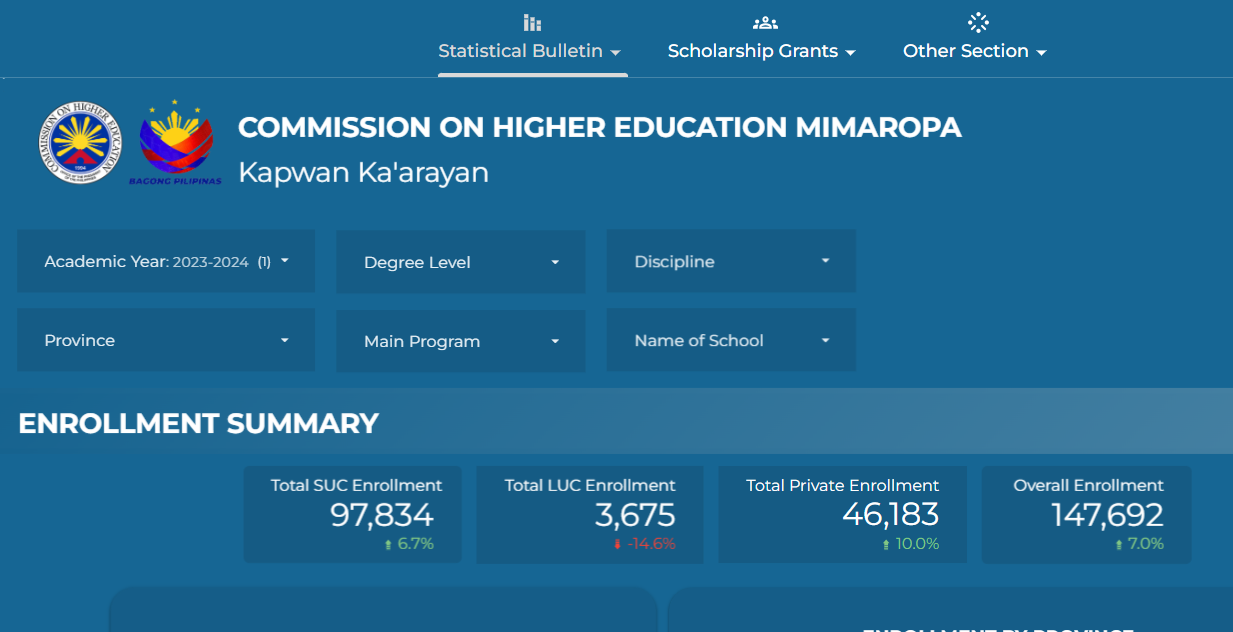Screen dimensions: 1233x632
Task: Click the -14.6% change under LUC Enrollment
Action: click(x=650, y=545)
